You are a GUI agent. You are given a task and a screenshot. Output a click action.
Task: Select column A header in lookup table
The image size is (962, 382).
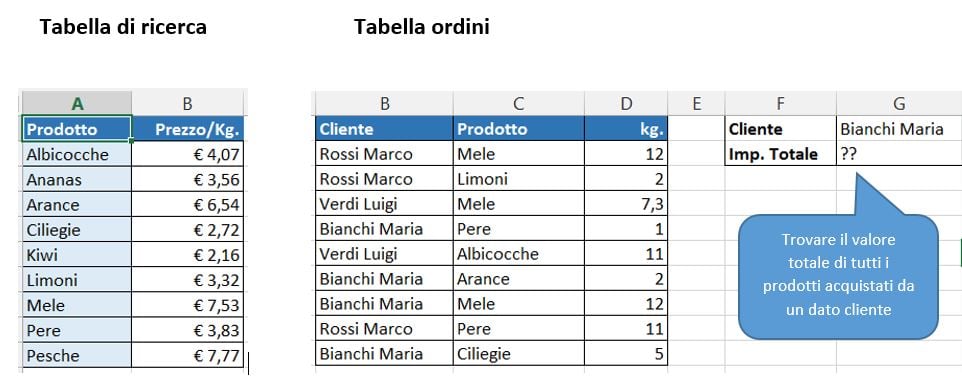(77, 104)
